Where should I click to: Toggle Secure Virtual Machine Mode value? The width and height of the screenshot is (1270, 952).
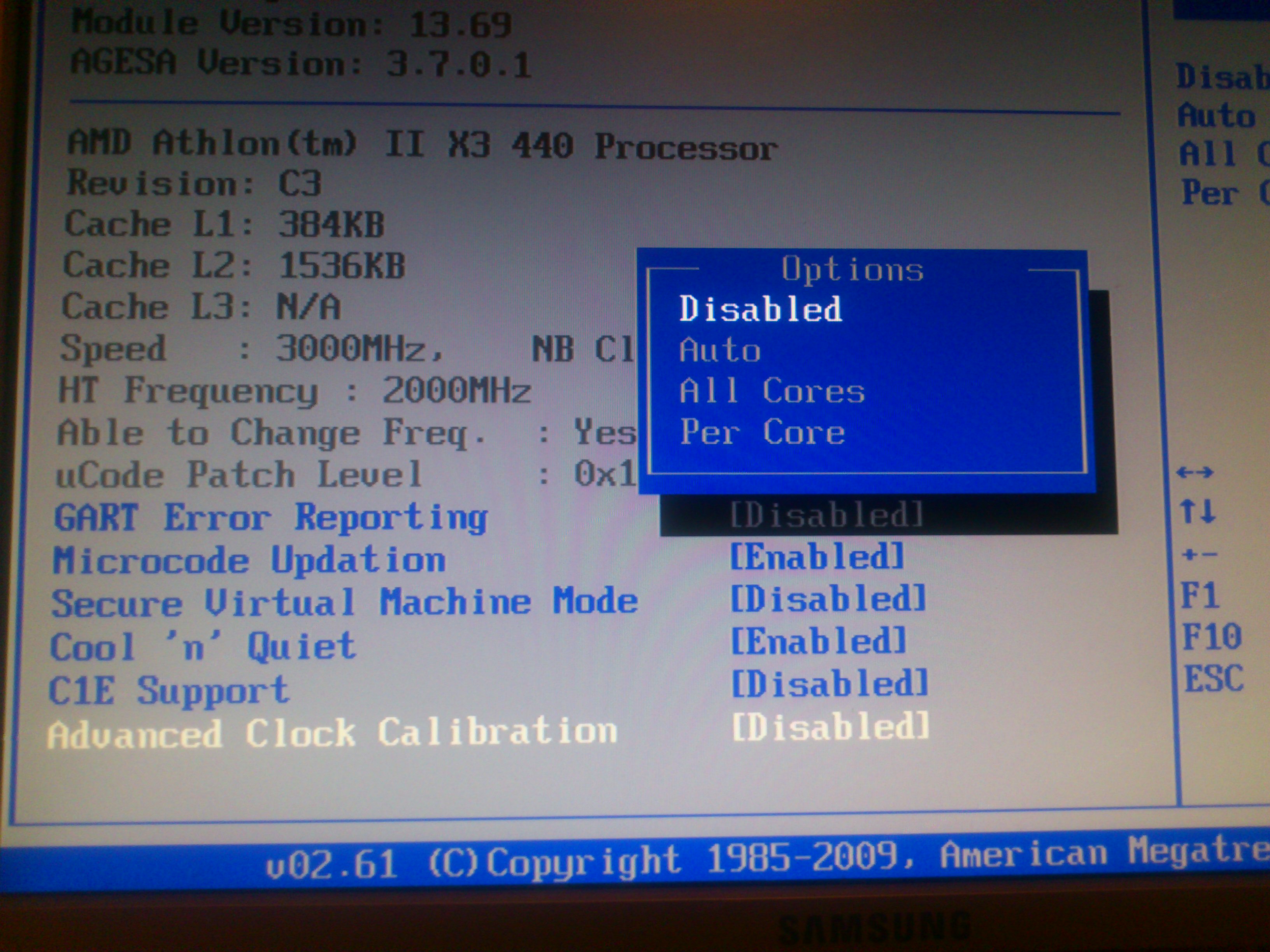pos(828,599)
